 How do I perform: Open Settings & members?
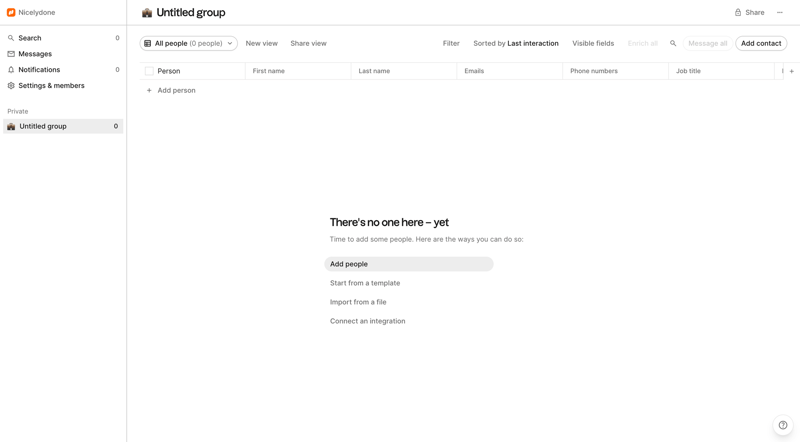coord(63,85)
